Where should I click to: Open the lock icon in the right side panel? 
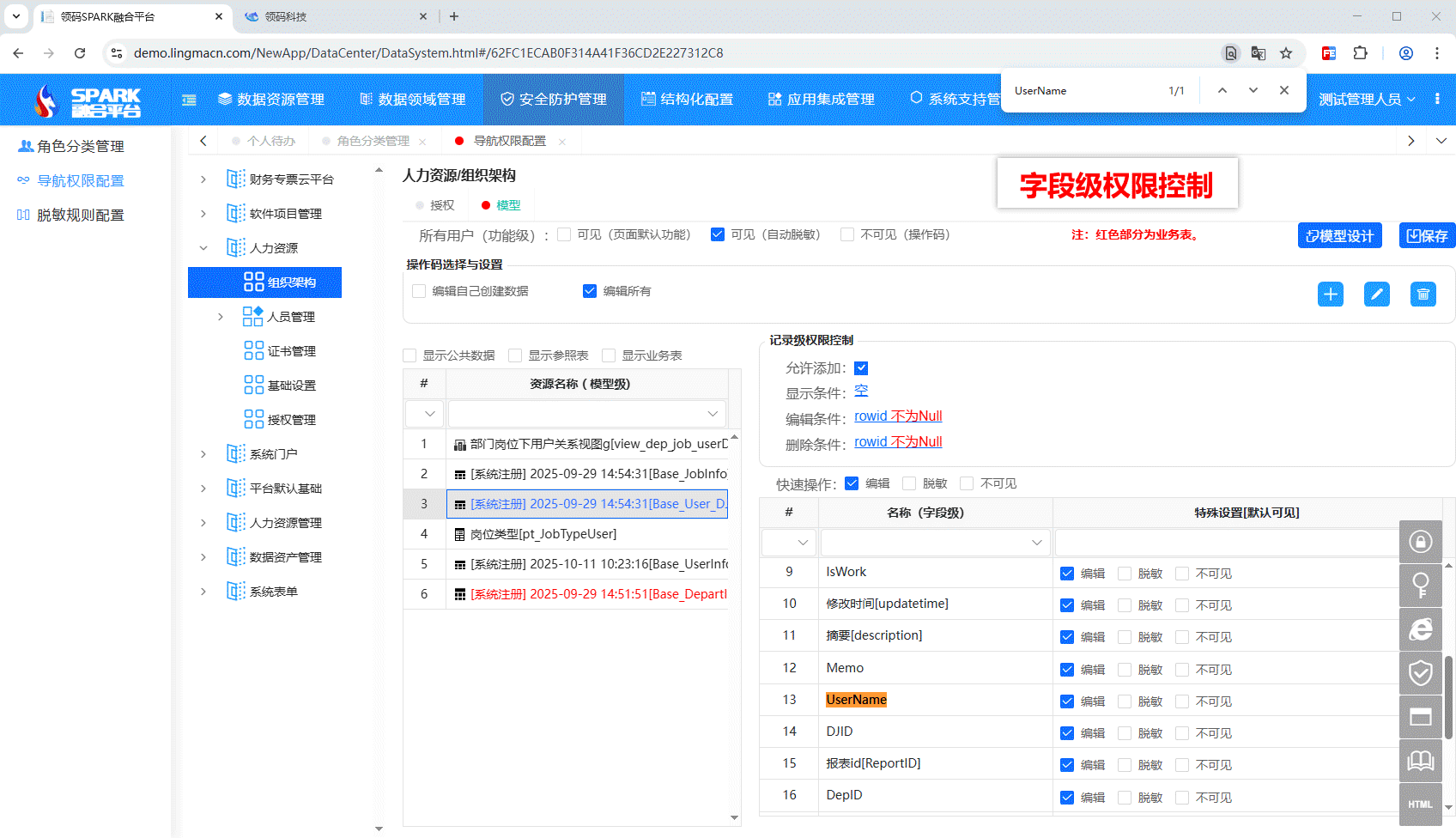point(1421,542)
